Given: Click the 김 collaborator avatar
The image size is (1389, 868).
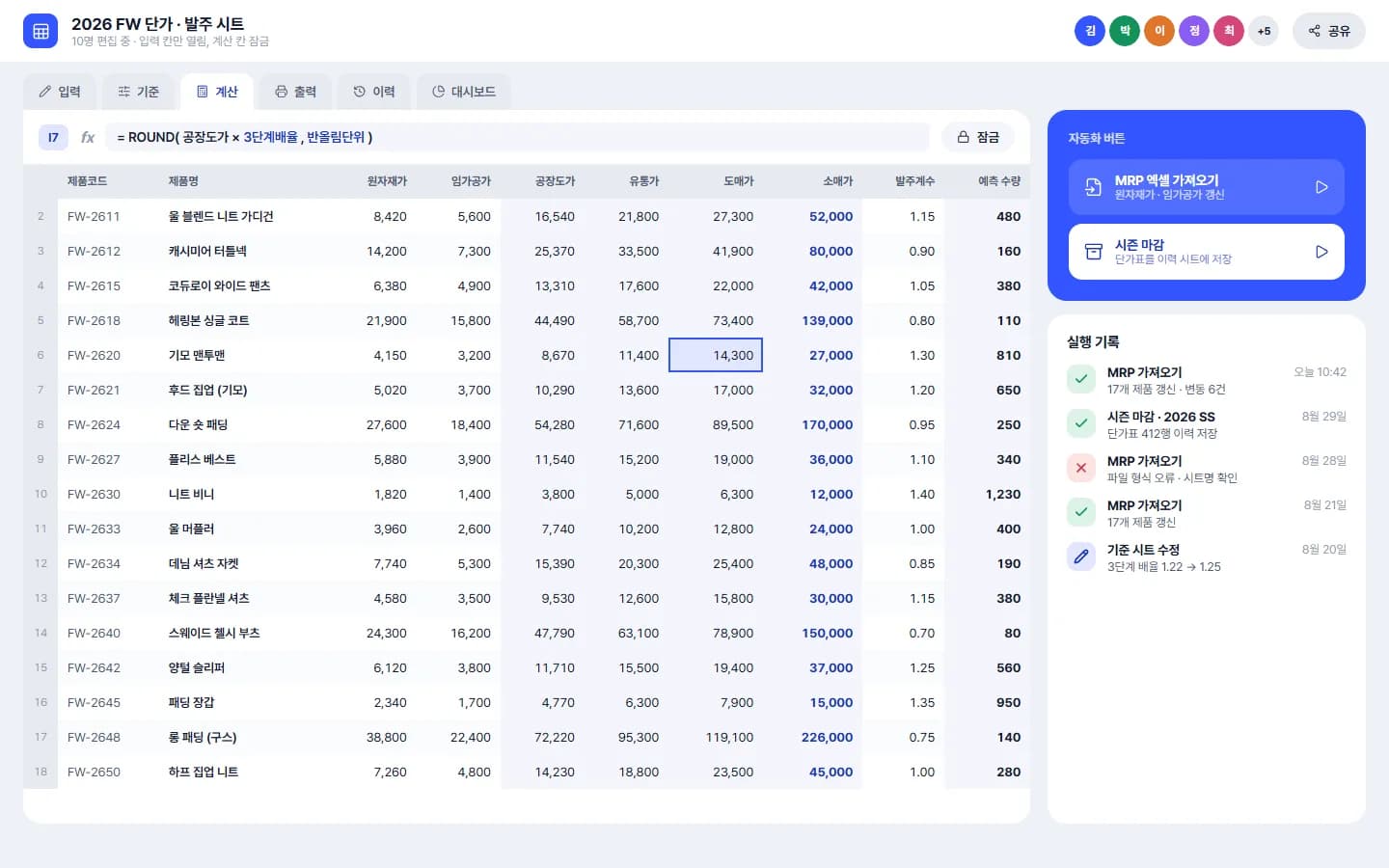Looking at the screenshot, I should point(1090,31).
